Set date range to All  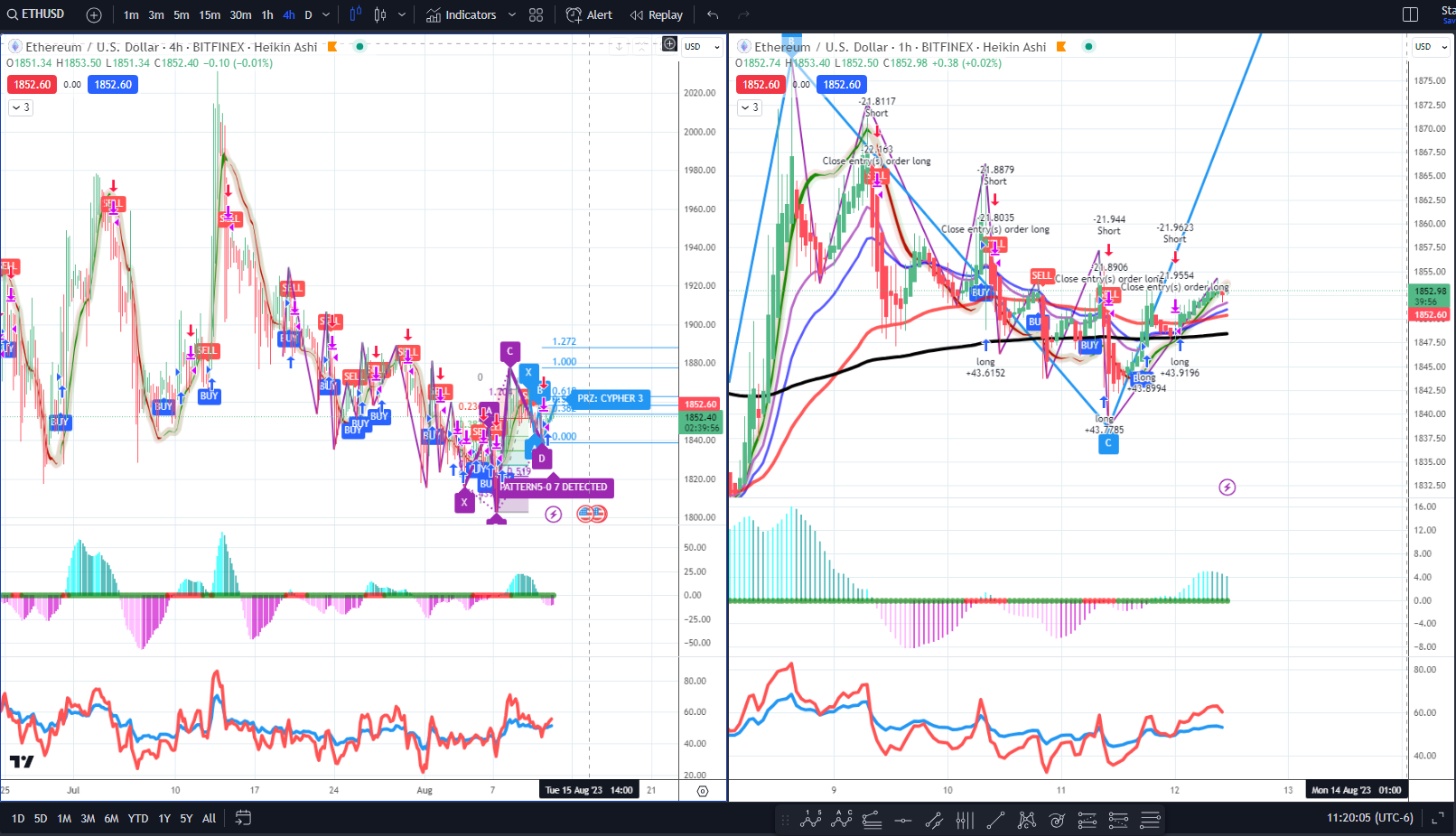[x=210, y=818]
